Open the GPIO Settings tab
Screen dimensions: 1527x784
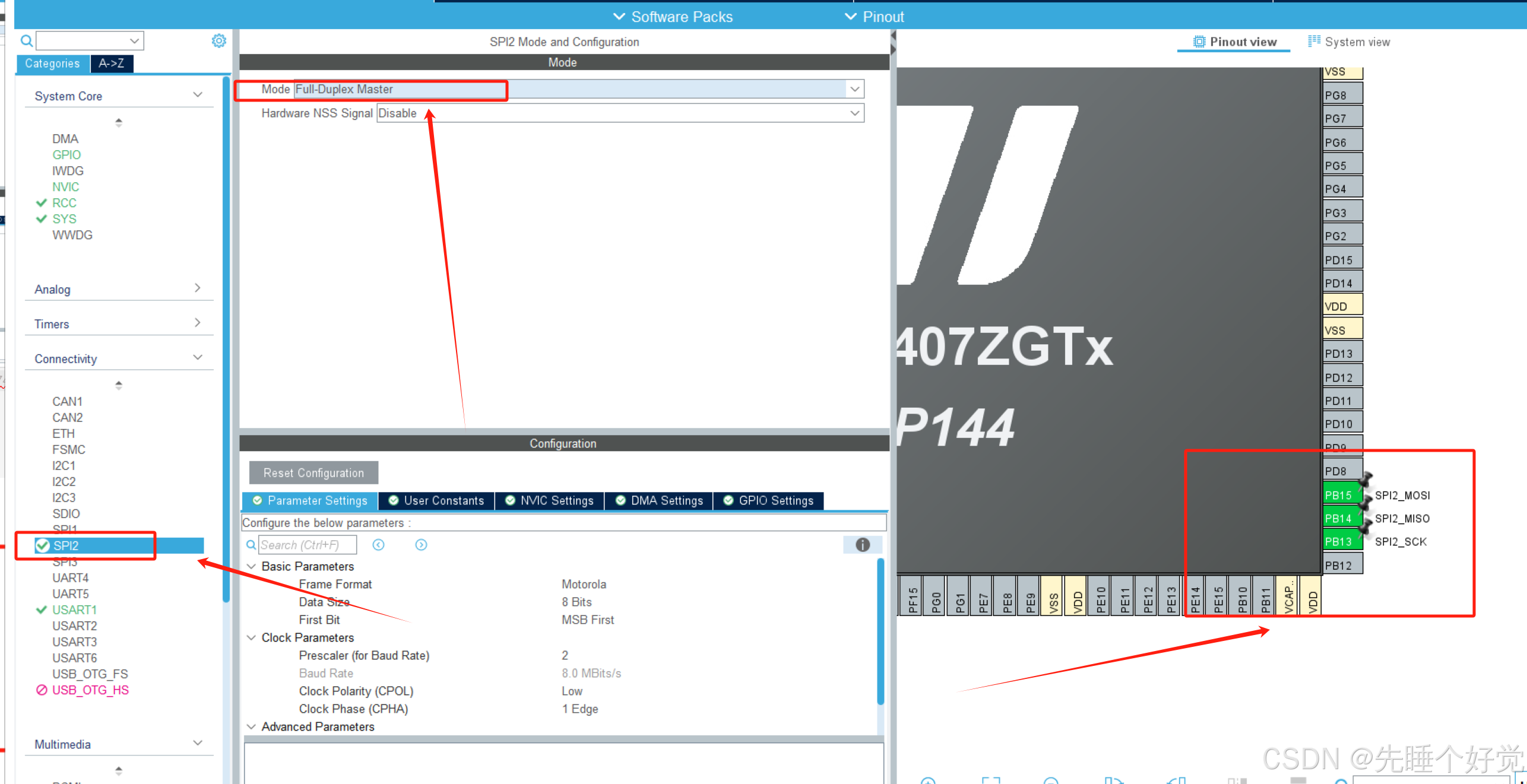(768, 501)
